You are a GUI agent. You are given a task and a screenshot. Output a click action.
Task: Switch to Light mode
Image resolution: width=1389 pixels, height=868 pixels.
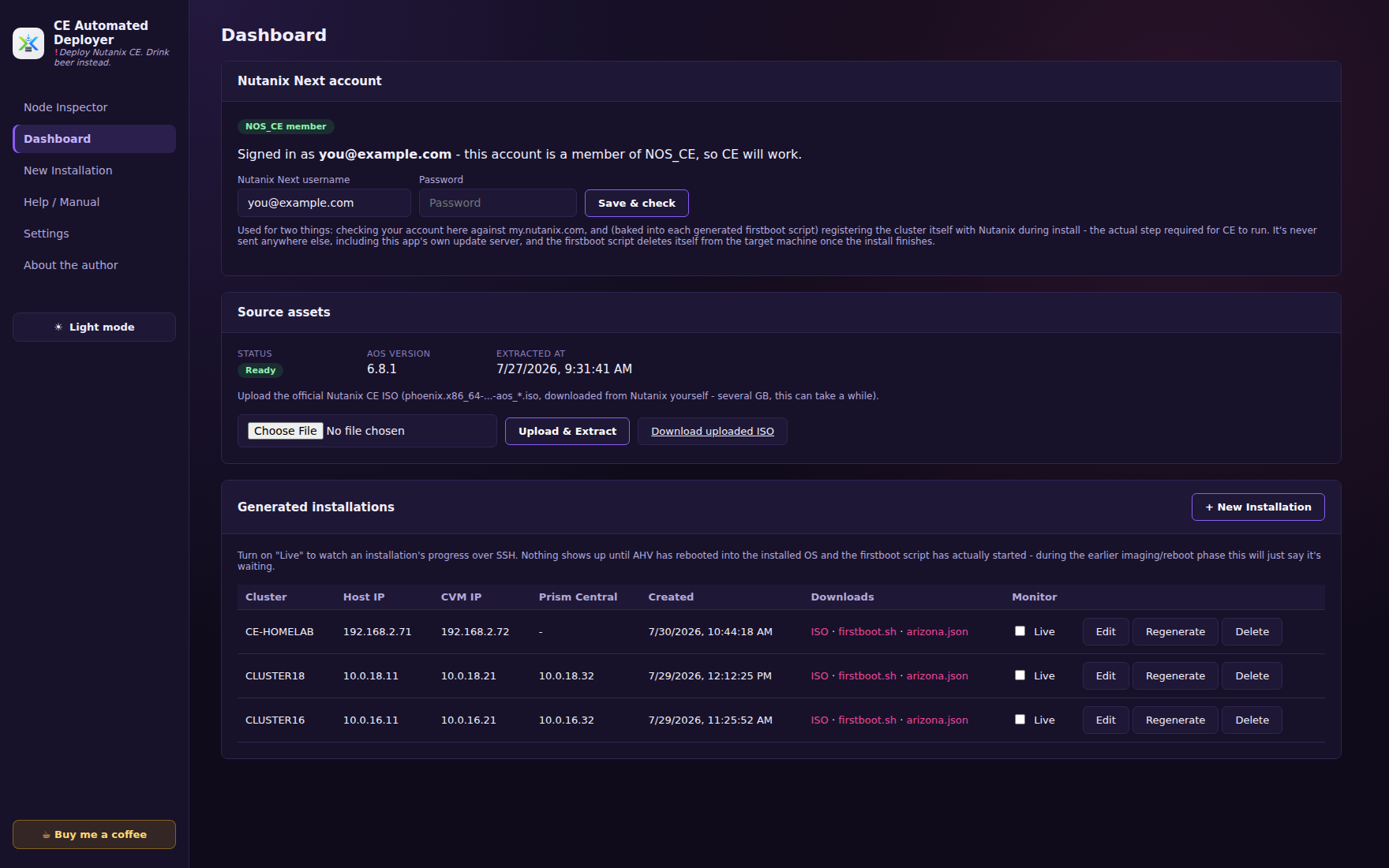(x=94, y=327)
